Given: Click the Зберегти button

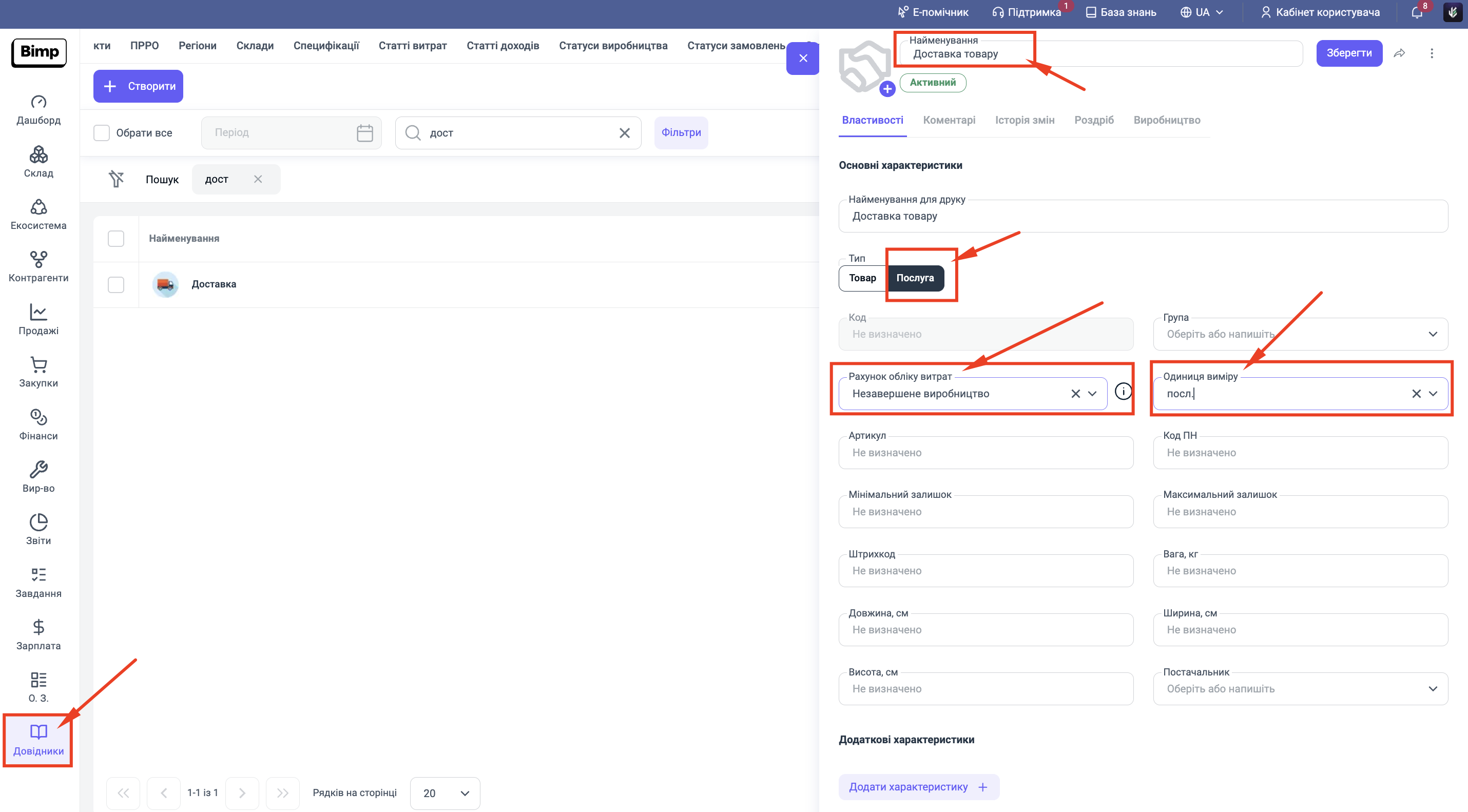Looking at the screenshot, I should point(1348,53).
